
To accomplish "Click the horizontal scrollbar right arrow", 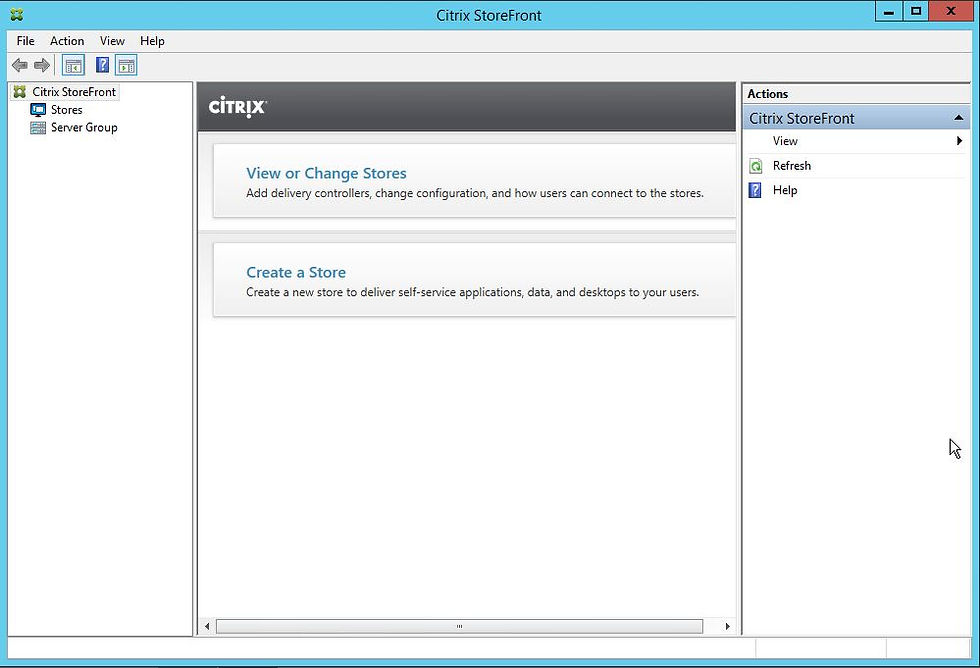I will (x=728, y=626).
